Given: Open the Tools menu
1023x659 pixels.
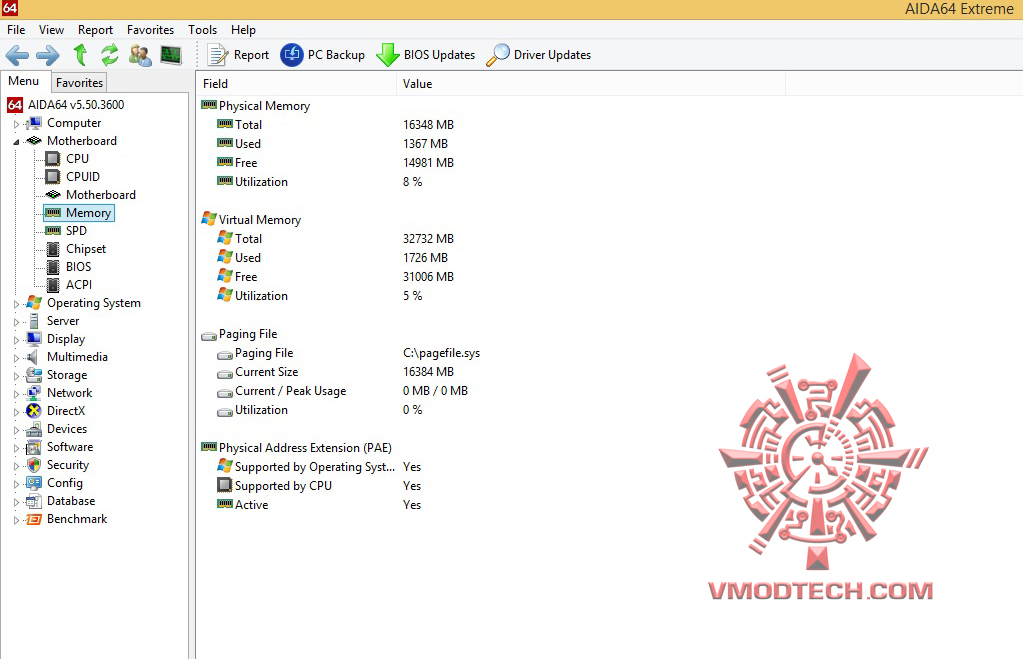Looking at the screenshot, I should (x=202, y=30).
